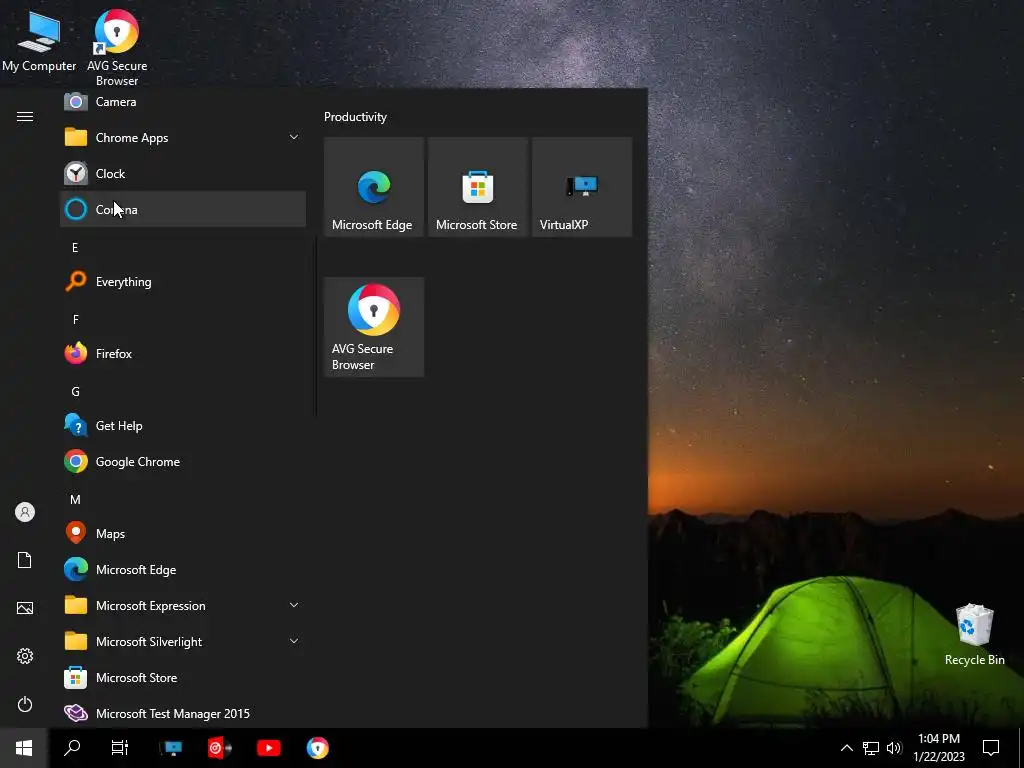
Task: Open the network status tray icon
Action: point(871,748)
